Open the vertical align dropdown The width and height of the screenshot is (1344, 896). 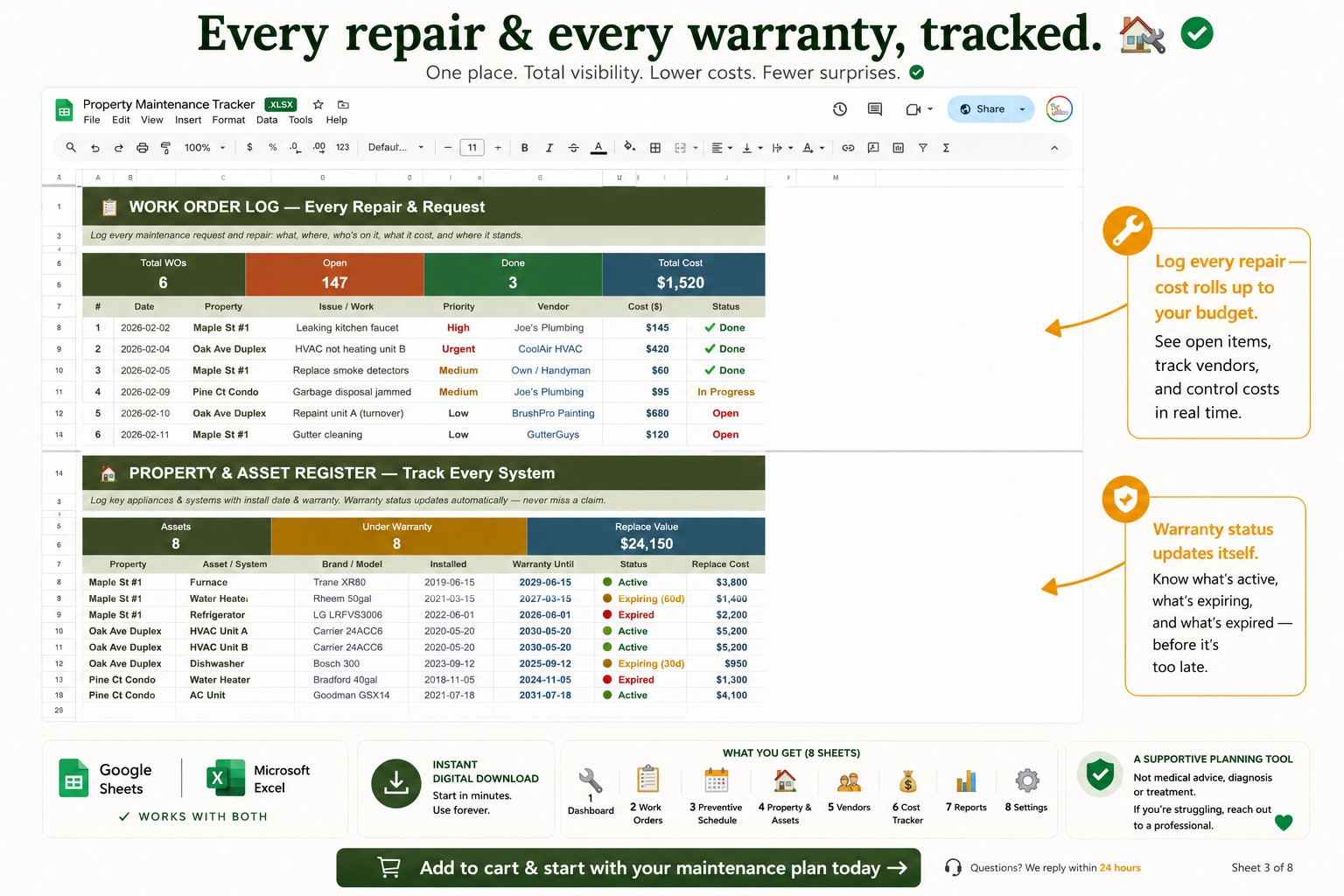point(752,148)
